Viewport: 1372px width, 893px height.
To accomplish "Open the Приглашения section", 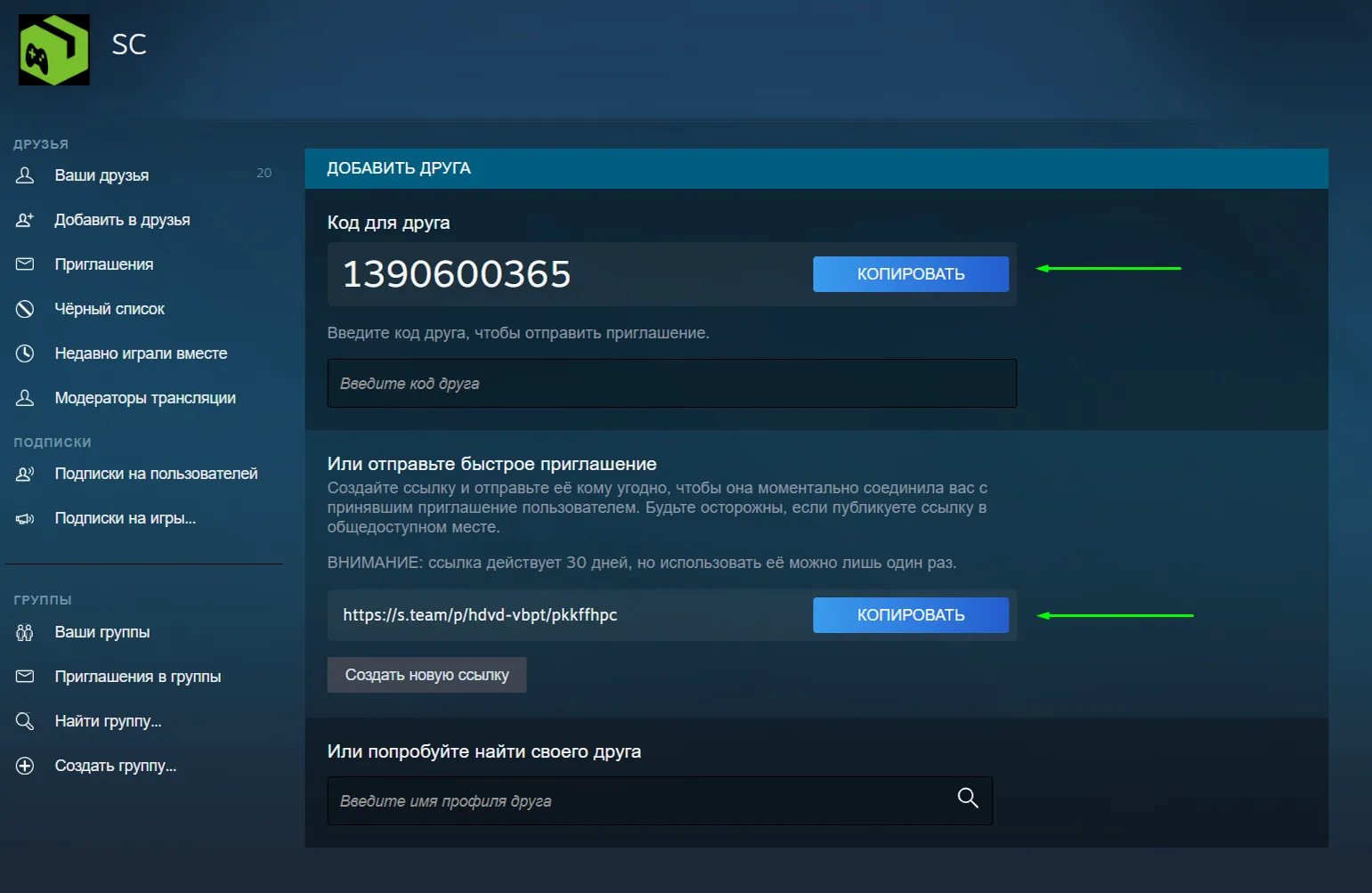I will pos(104,264).
